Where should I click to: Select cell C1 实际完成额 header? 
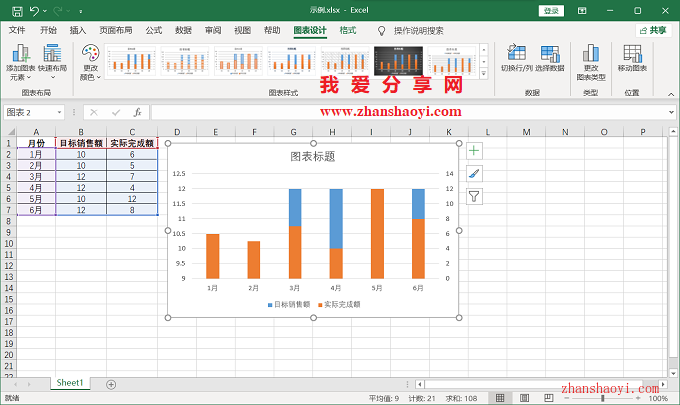click(132, 143)
